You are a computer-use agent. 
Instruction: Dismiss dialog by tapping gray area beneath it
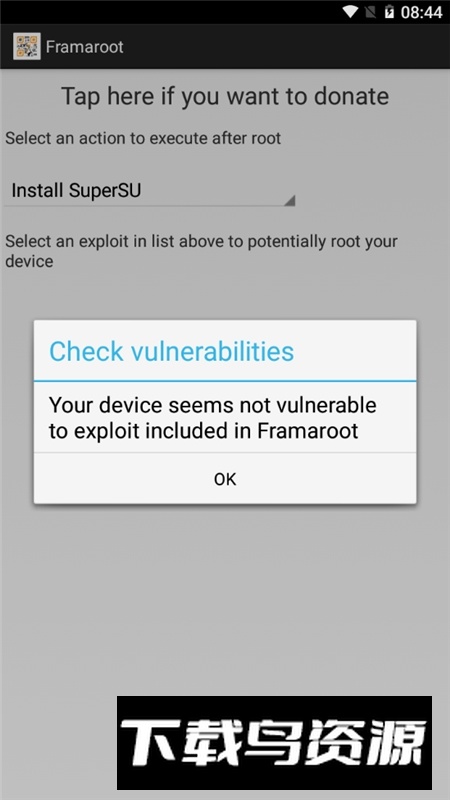[225, 587]
